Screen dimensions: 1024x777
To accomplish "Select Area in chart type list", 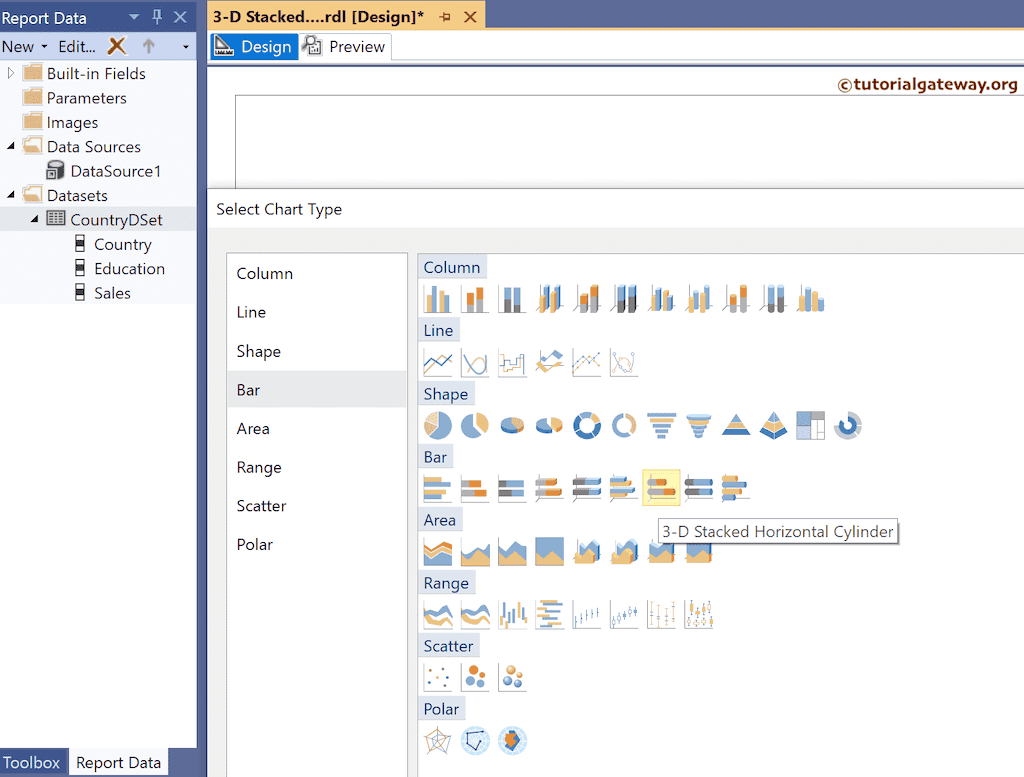I will [317, 428].
